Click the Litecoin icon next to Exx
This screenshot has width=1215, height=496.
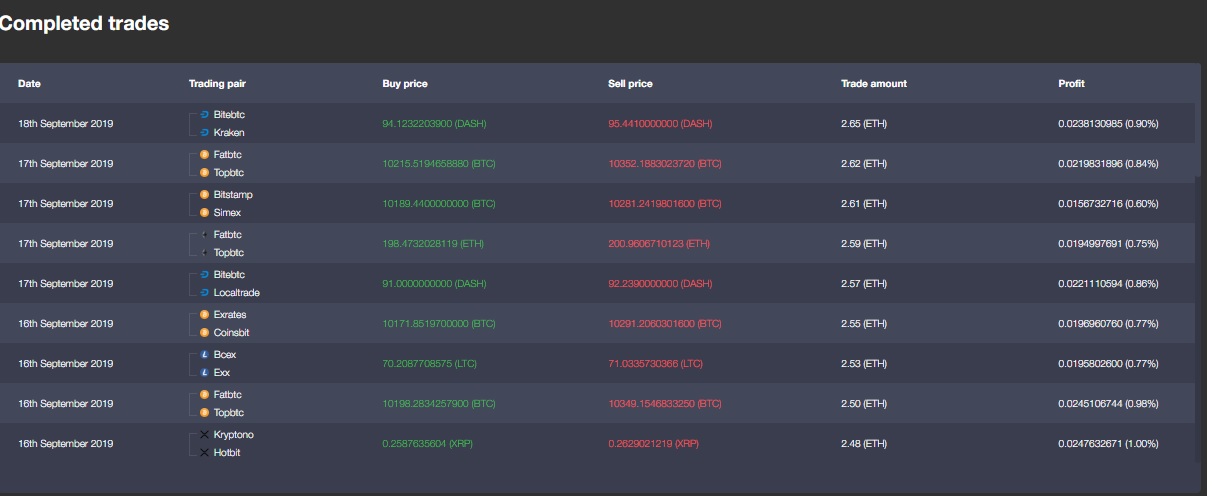tap(204, 373)
